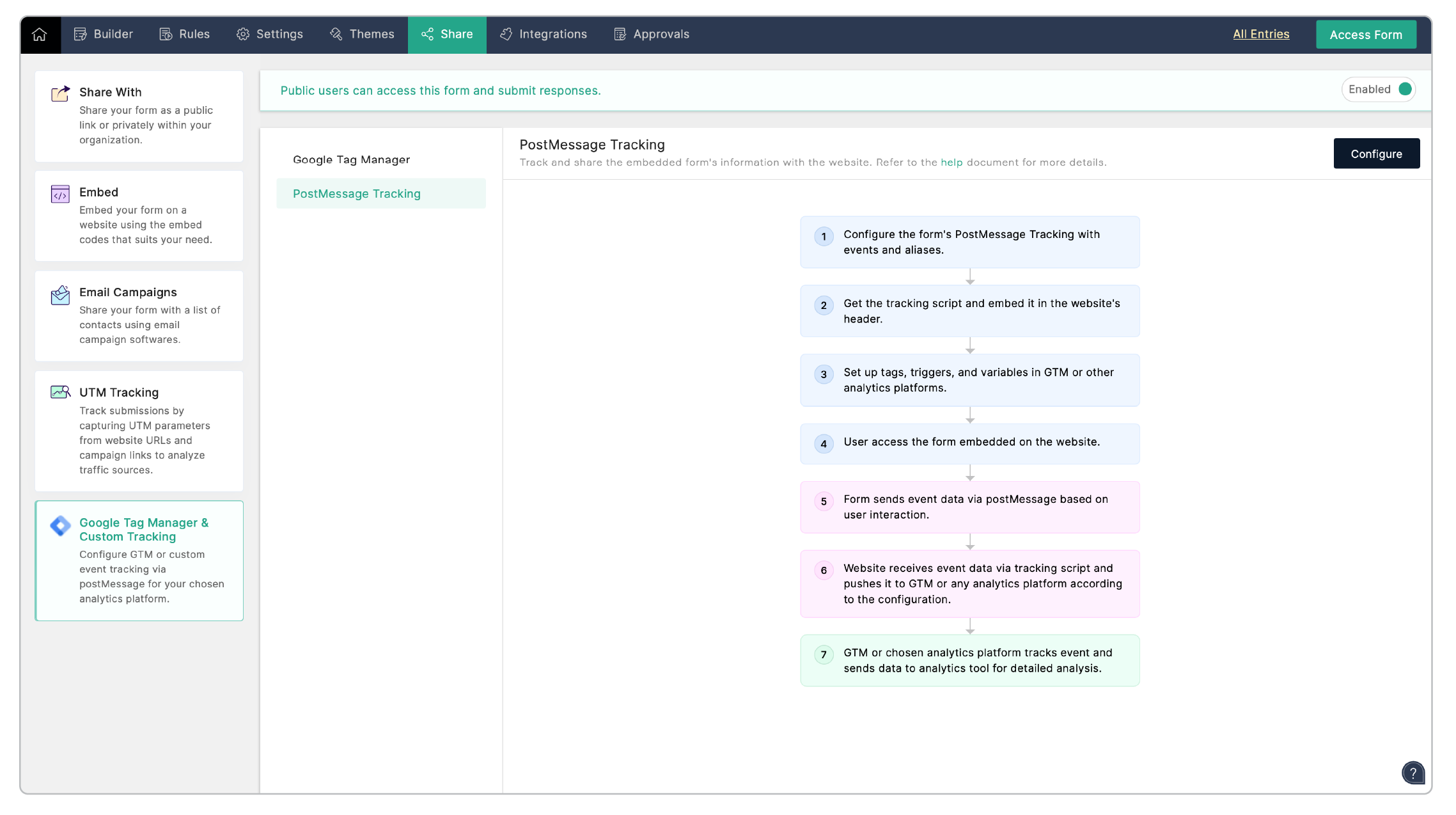Select the Google Tag Manager tab
Screen dimensions: 1456x815
[x=351, y=159]
